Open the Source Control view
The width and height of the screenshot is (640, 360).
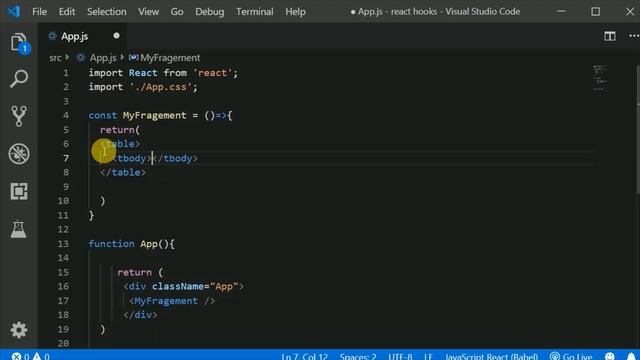[19, 116]
